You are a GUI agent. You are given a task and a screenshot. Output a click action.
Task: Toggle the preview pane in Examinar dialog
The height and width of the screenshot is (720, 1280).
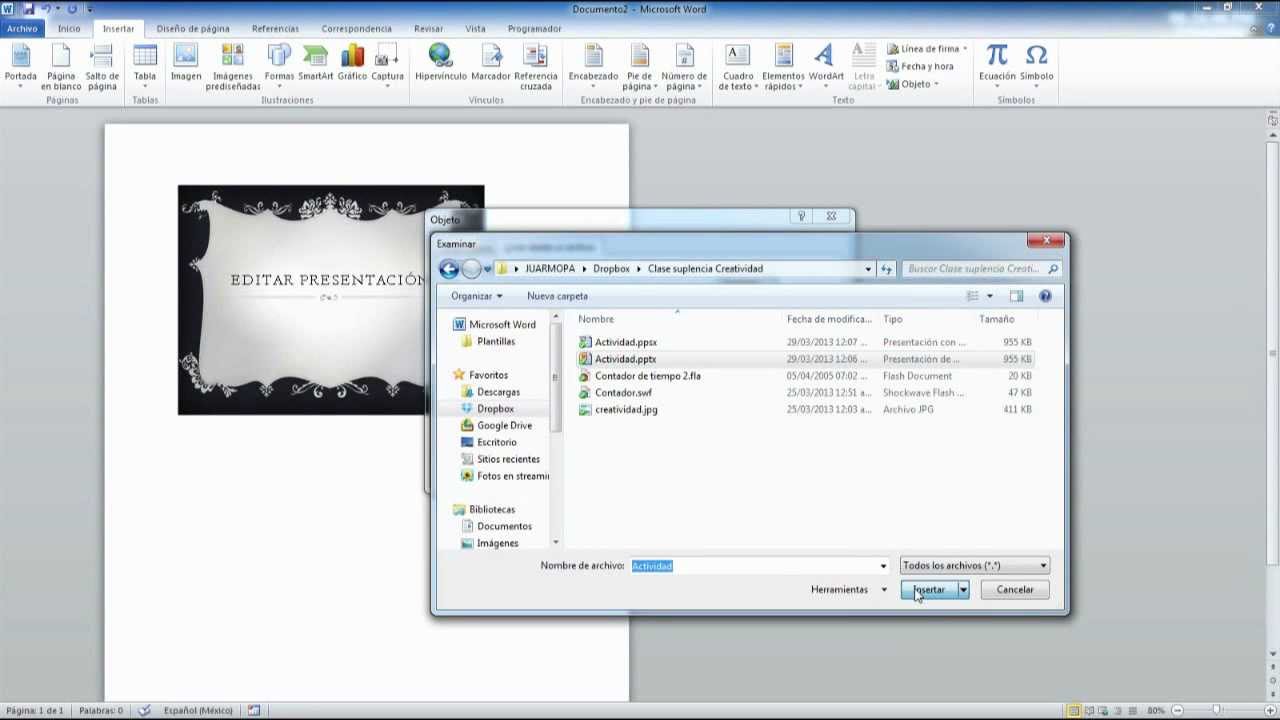[x=1016, y=296]
